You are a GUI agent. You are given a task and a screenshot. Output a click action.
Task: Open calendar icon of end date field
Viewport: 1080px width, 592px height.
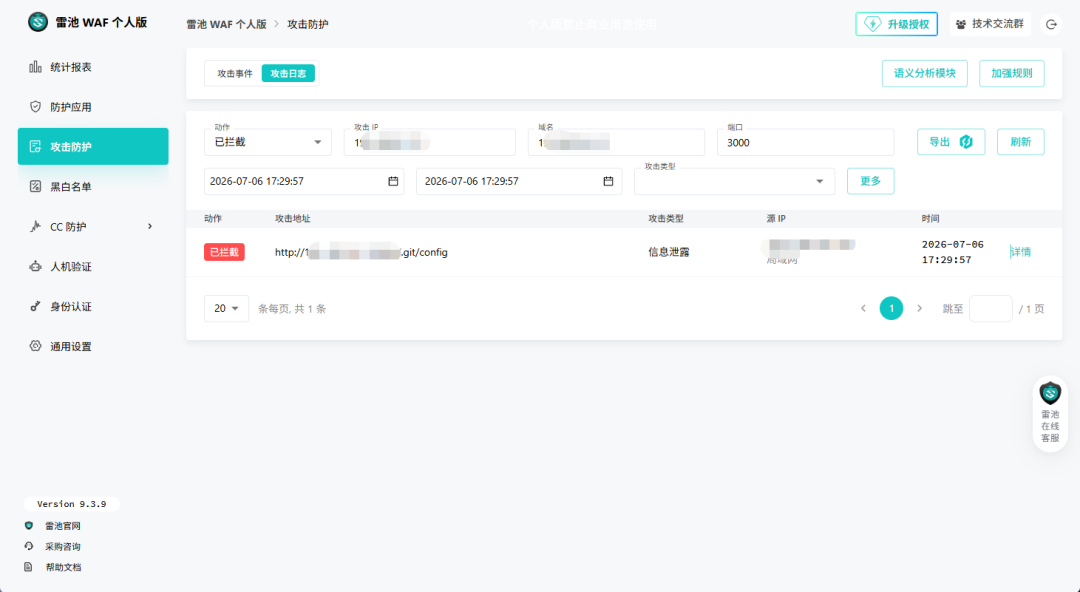coord(608,181)
